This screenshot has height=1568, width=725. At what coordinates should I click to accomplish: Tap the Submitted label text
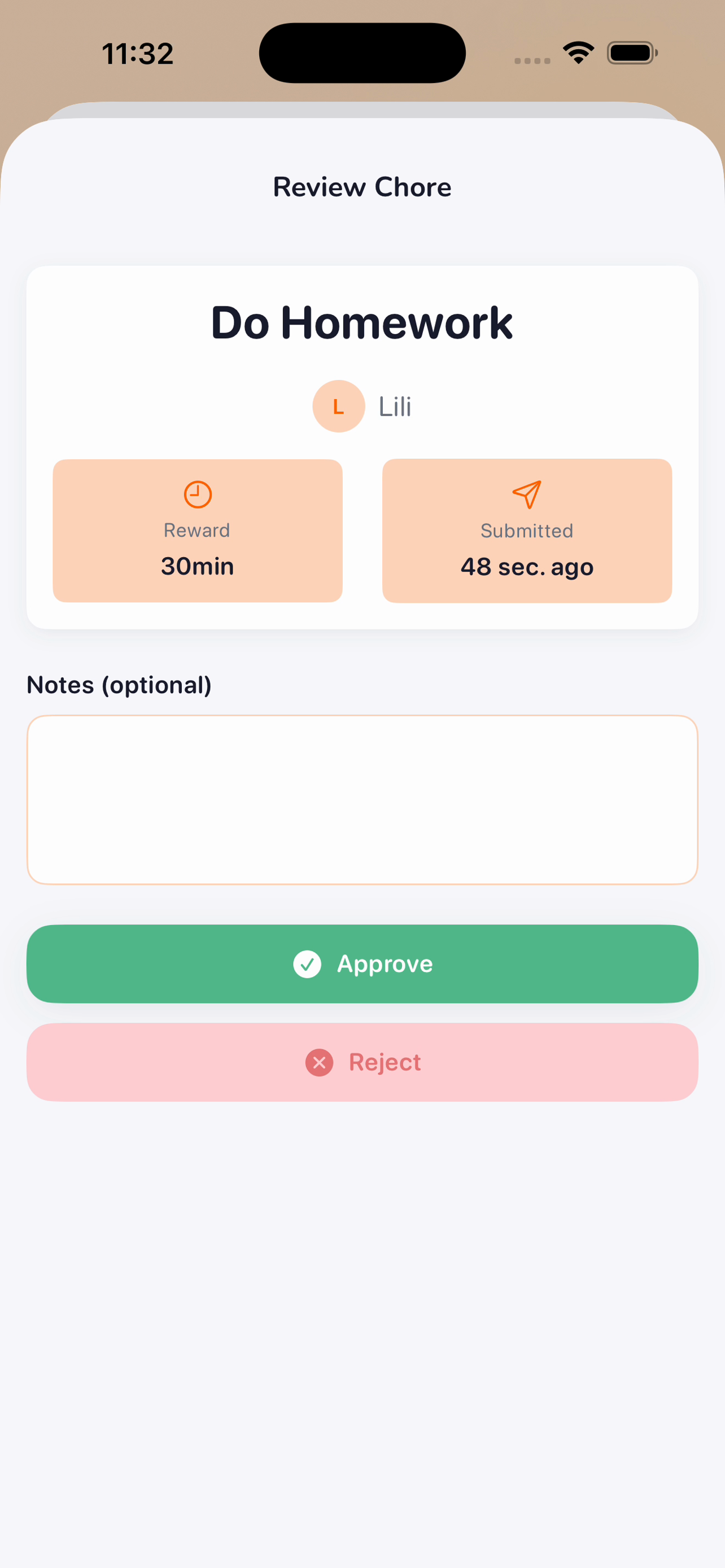527,531
